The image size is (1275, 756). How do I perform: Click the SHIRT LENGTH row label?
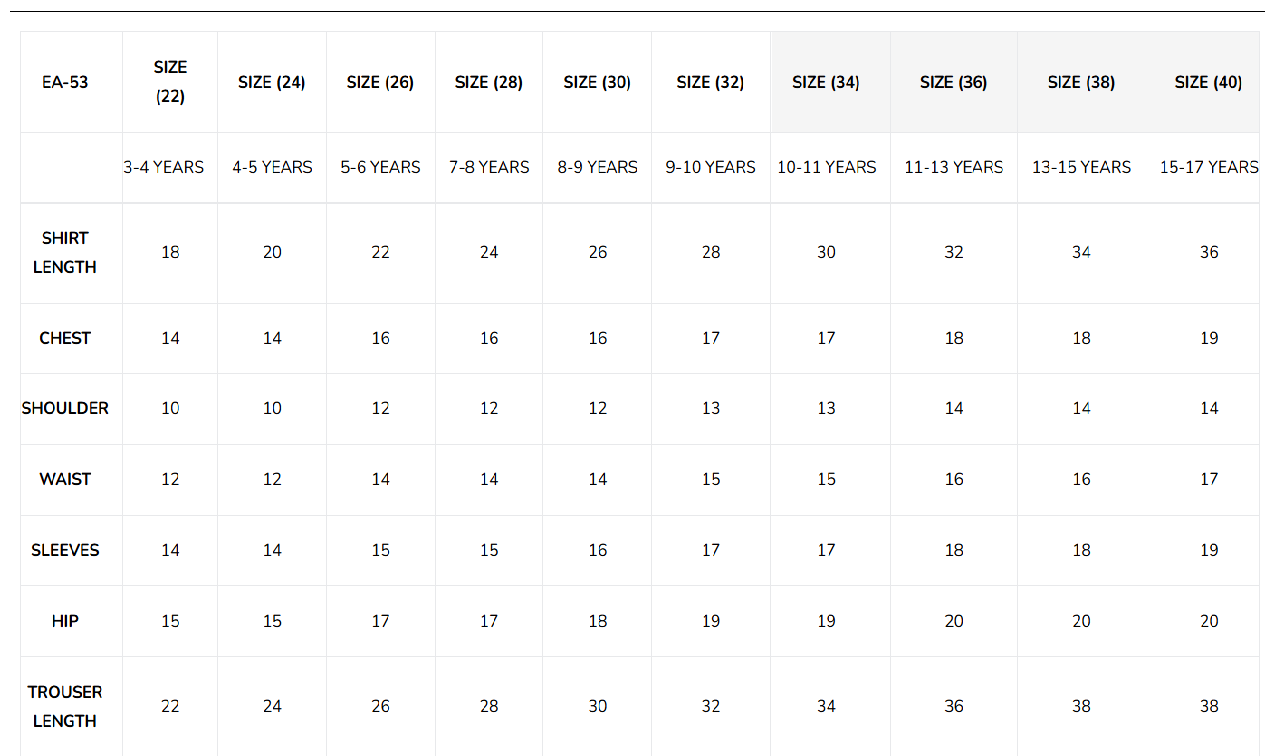65,253
